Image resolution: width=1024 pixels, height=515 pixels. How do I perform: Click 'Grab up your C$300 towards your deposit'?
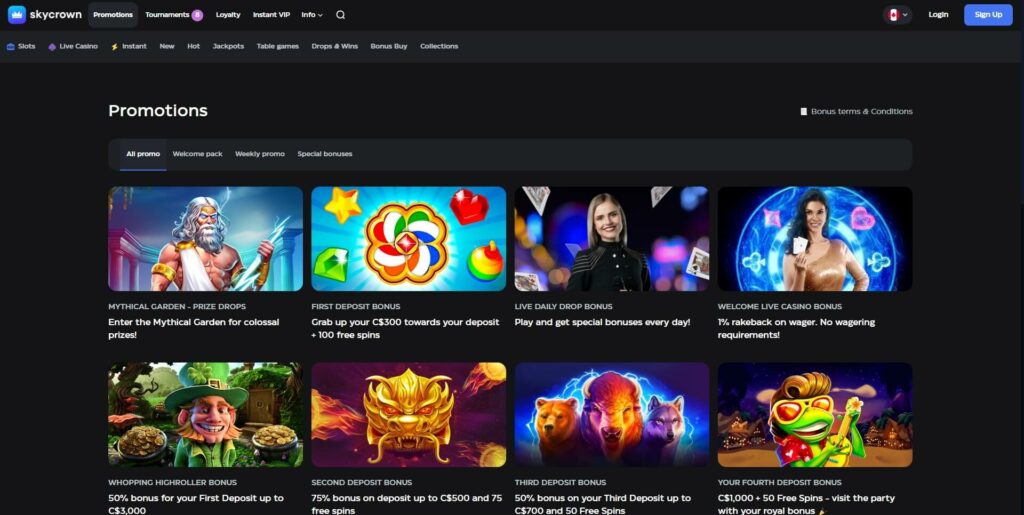pos(405,322)
